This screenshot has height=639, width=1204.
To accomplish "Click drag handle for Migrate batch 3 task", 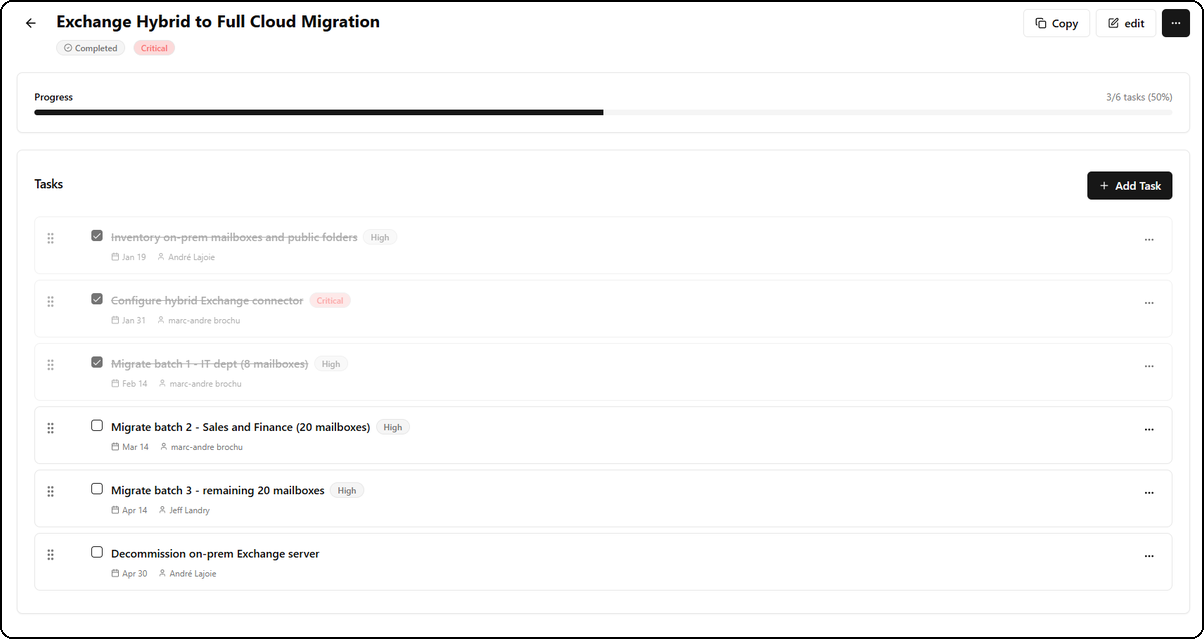I will click(x=51, y=491).
